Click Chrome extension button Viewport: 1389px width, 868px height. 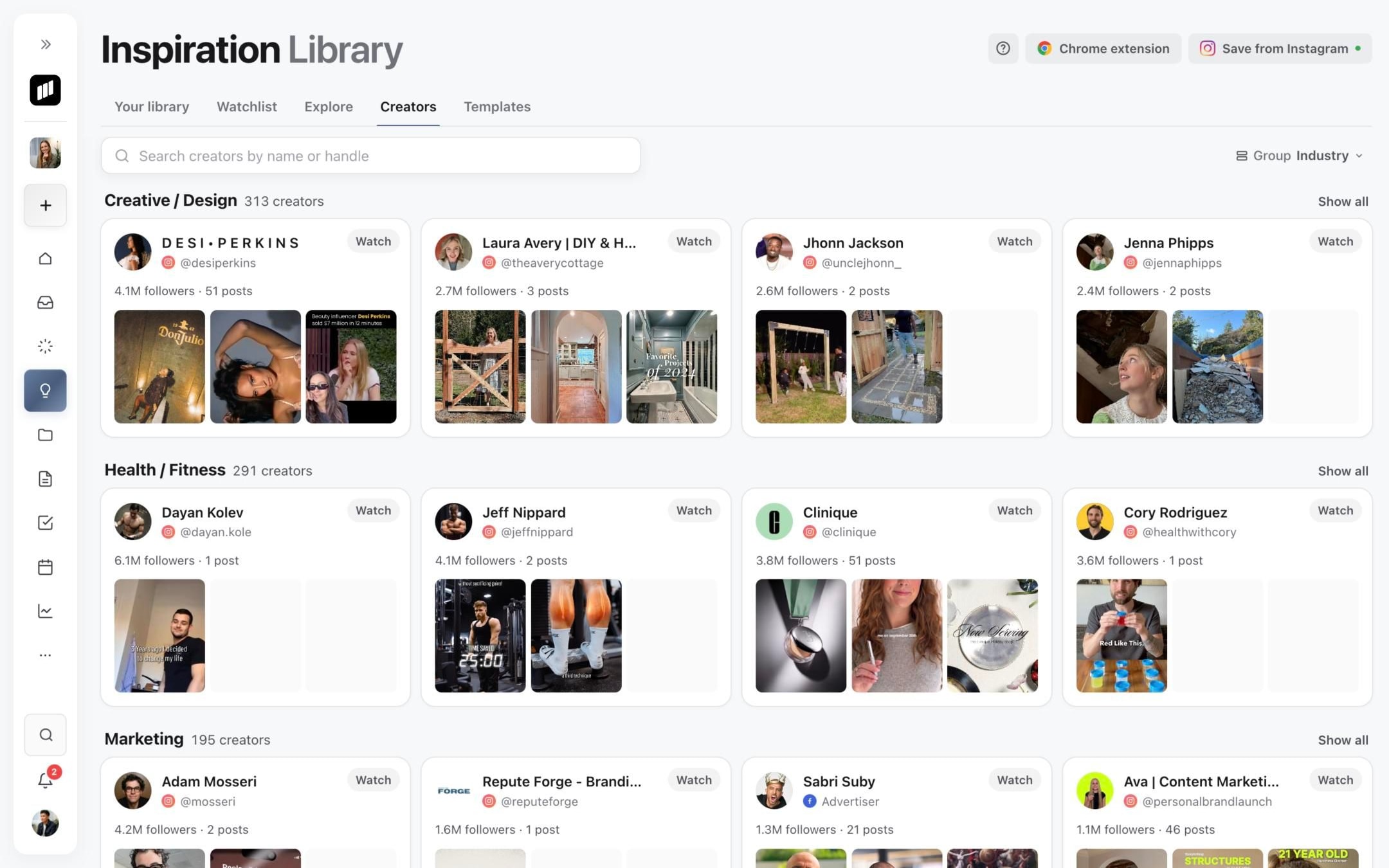click(1103, 48)
